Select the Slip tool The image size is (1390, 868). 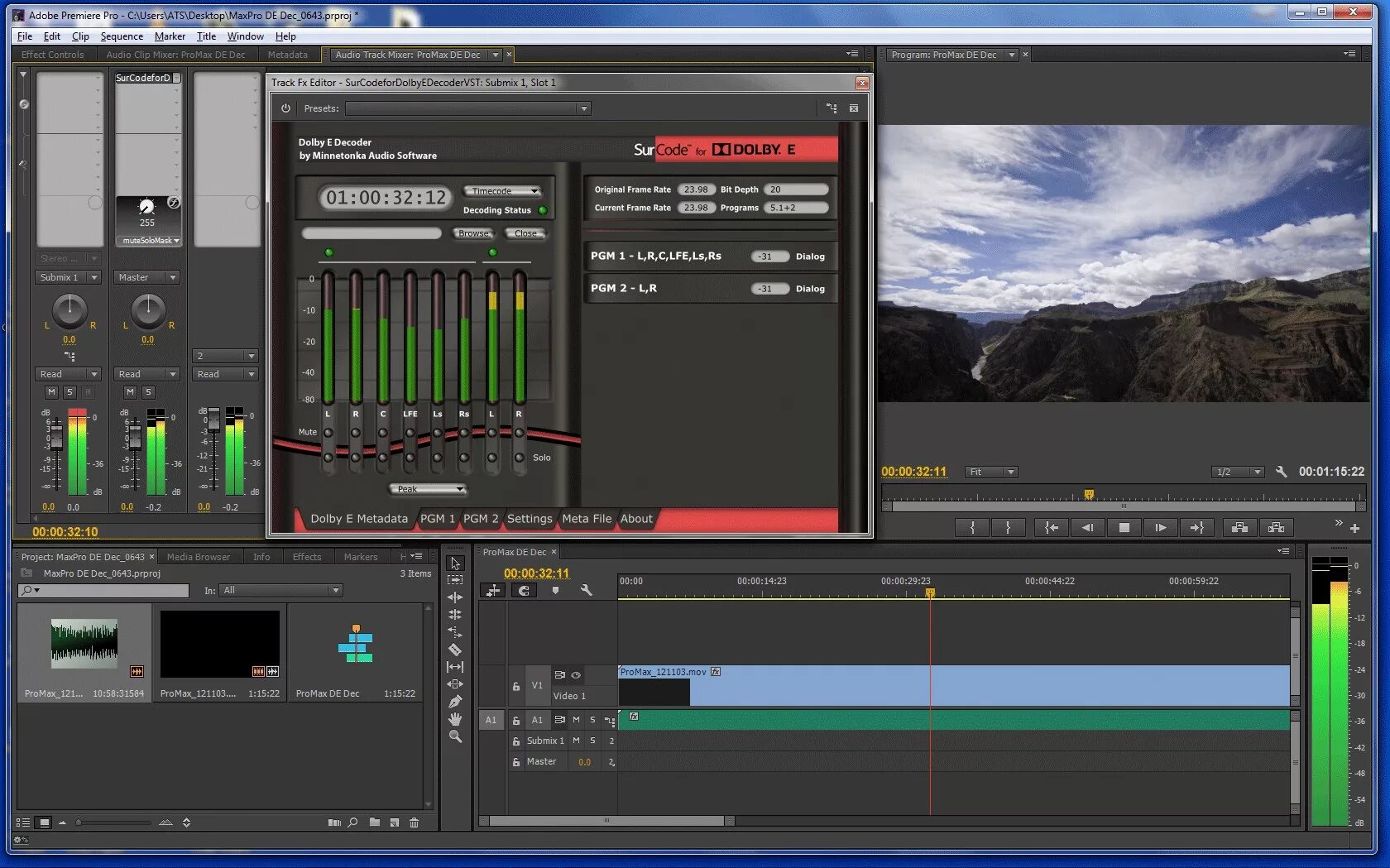click(455, 667)
